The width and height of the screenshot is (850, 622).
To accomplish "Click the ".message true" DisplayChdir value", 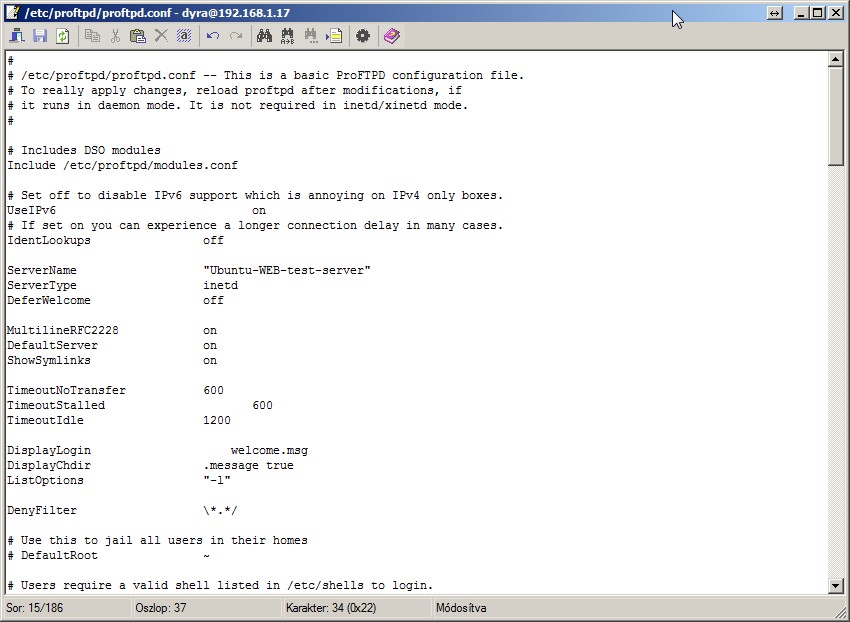I will click(248, 465).
